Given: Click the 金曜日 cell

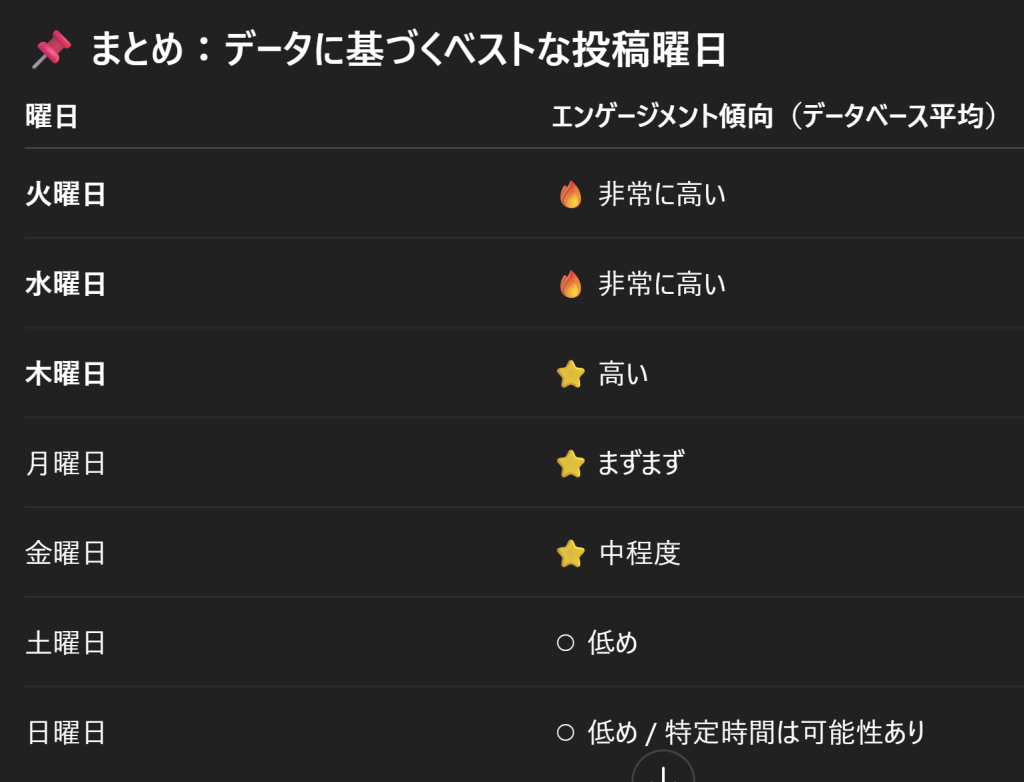Looking at the screenshot, I should (66, 553).
